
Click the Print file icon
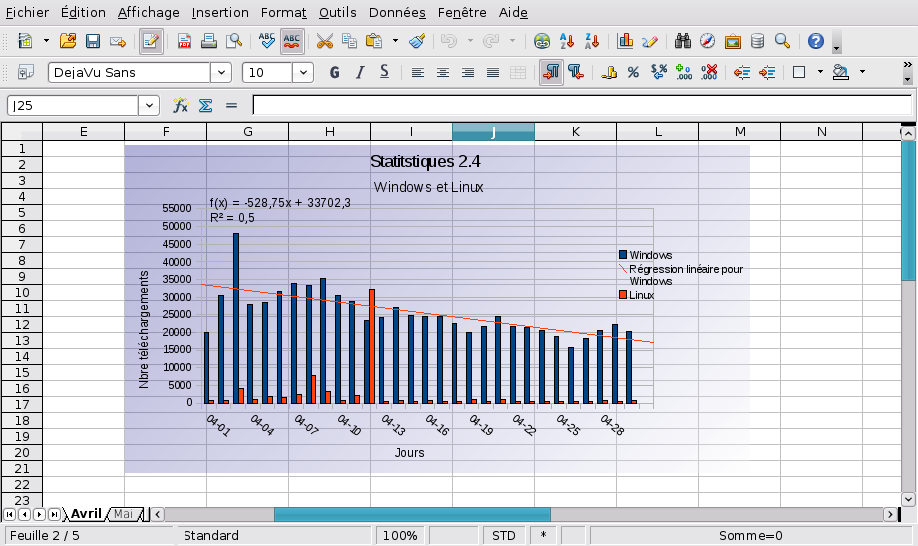click(209, 41)
